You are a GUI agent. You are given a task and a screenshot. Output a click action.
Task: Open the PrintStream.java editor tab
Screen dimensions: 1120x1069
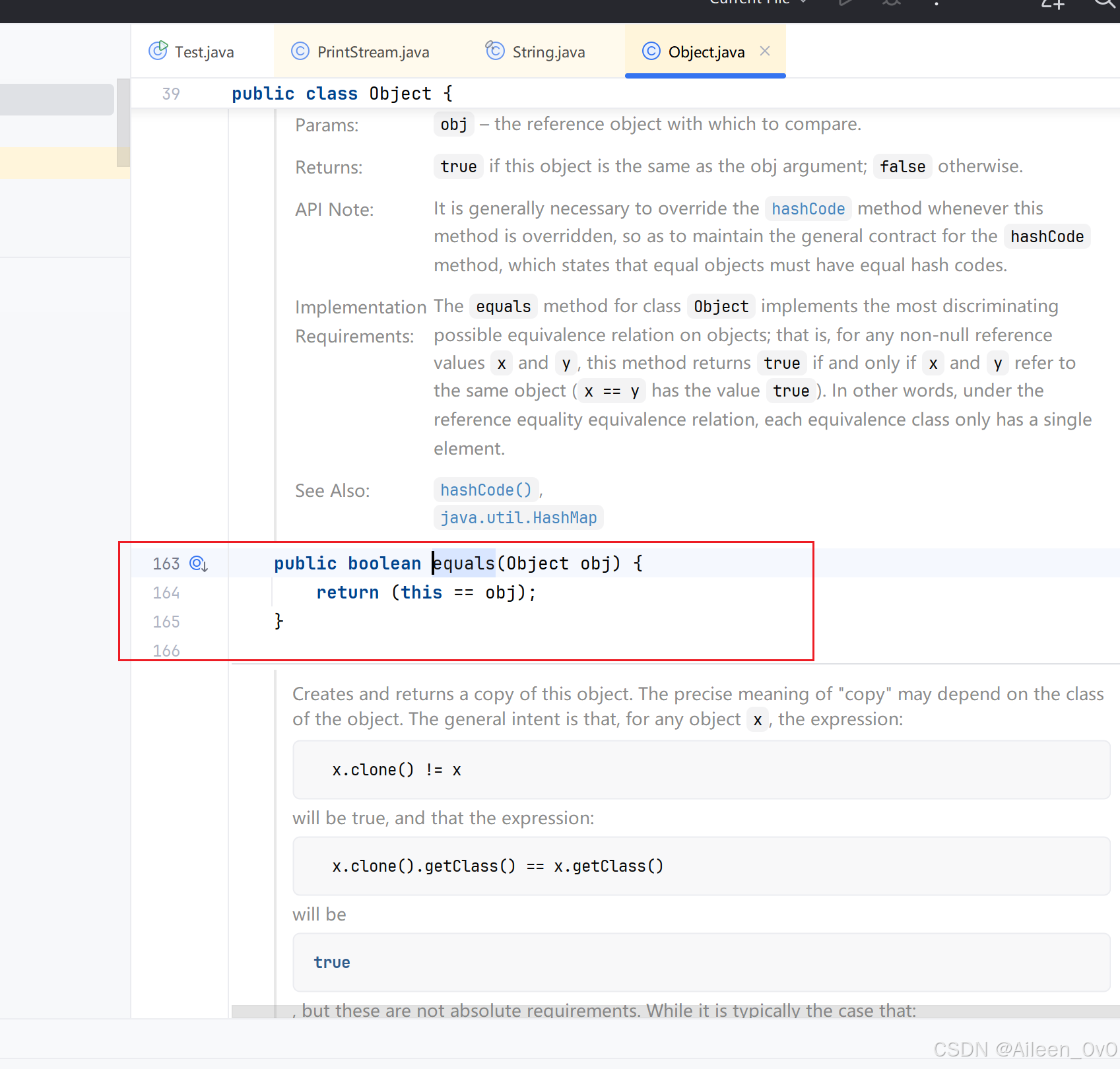(x=360, y=51)
